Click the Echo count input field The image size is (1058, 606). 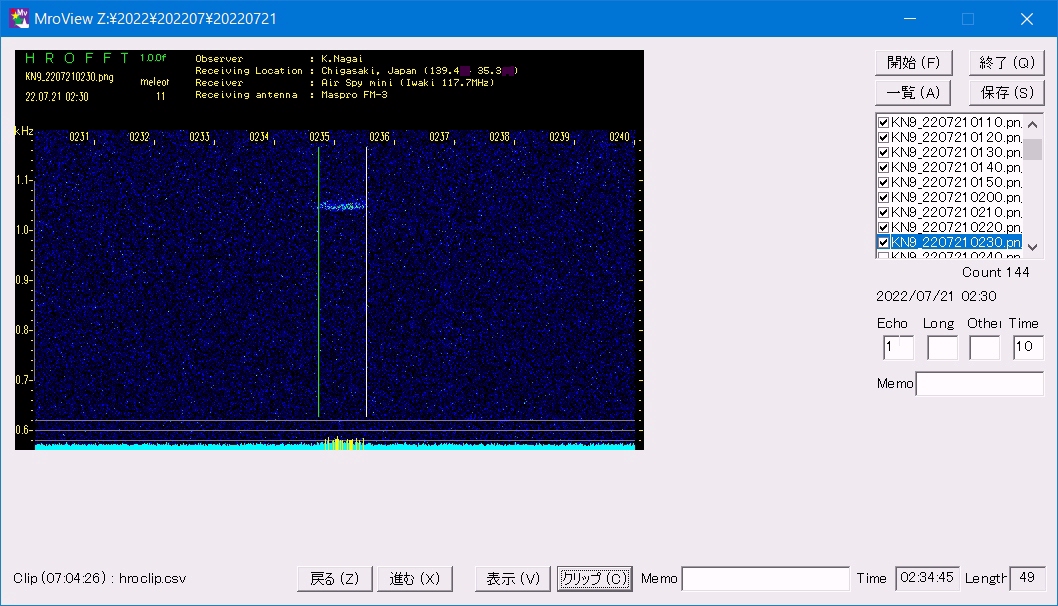pyautogui.click(x=897, y=347)
